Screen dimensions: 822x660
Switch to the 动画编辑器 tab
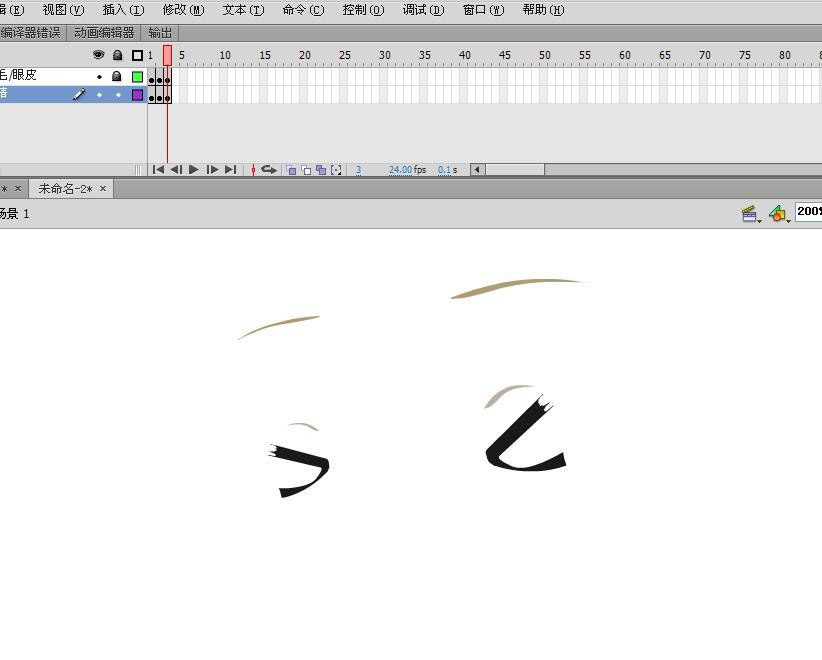(104, 33)
